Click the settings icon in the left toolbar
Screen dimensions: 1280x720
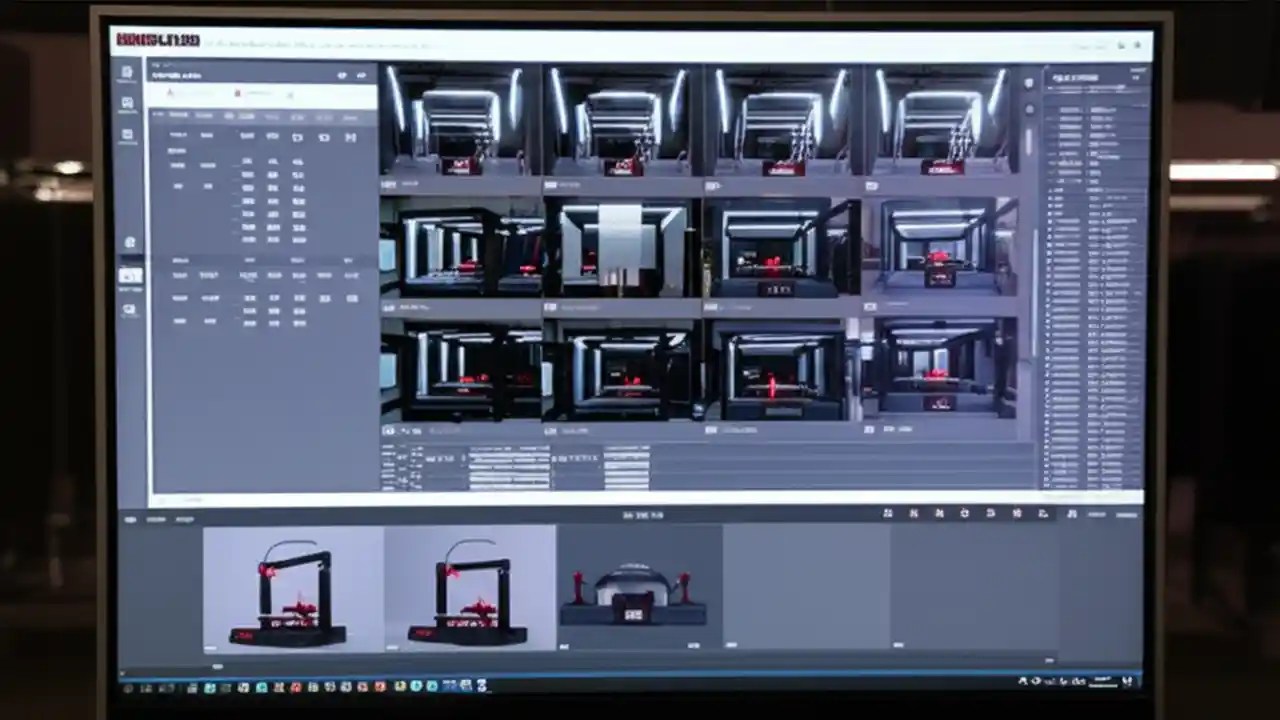(x=127, y=240)
